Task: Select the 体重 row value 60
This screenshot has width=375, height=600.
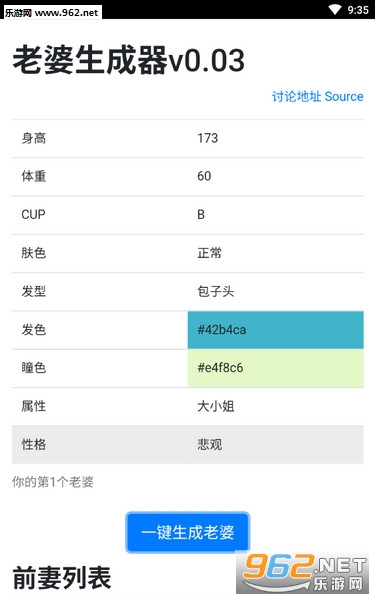Action: (x=204, y=176)
